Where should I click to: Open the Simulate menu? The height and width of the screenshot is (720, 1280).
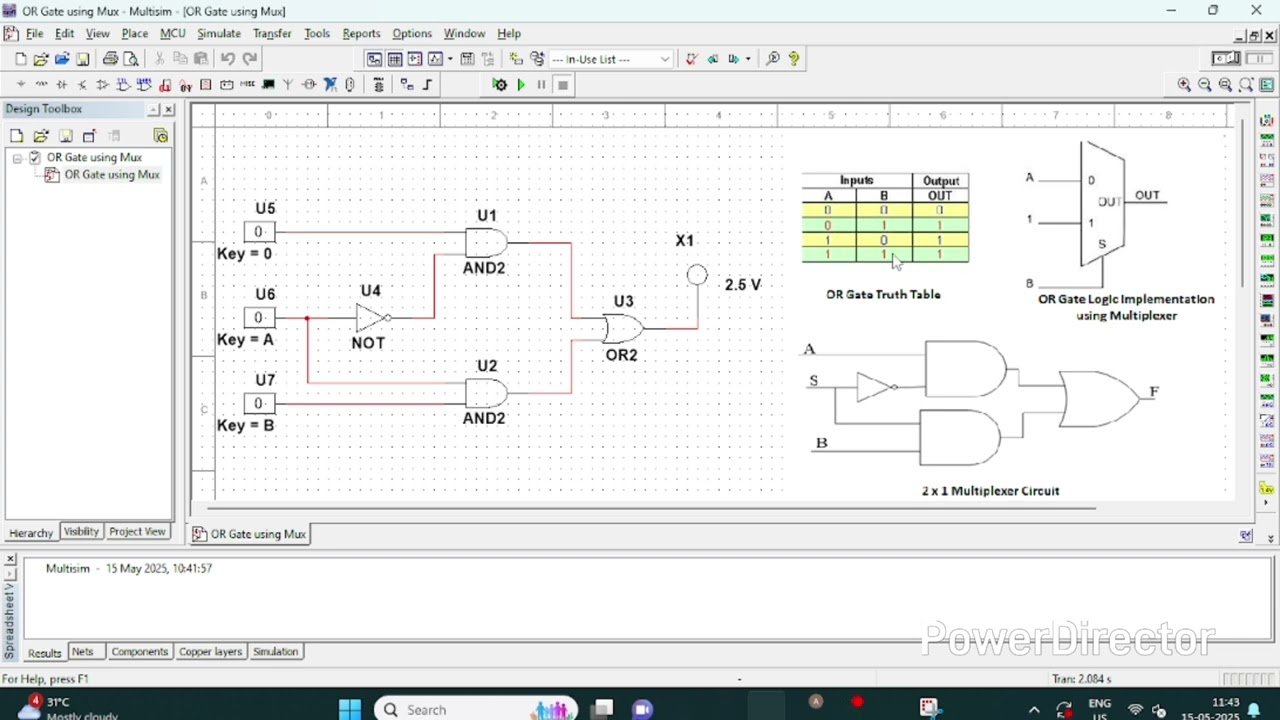(x=218, y=33)
